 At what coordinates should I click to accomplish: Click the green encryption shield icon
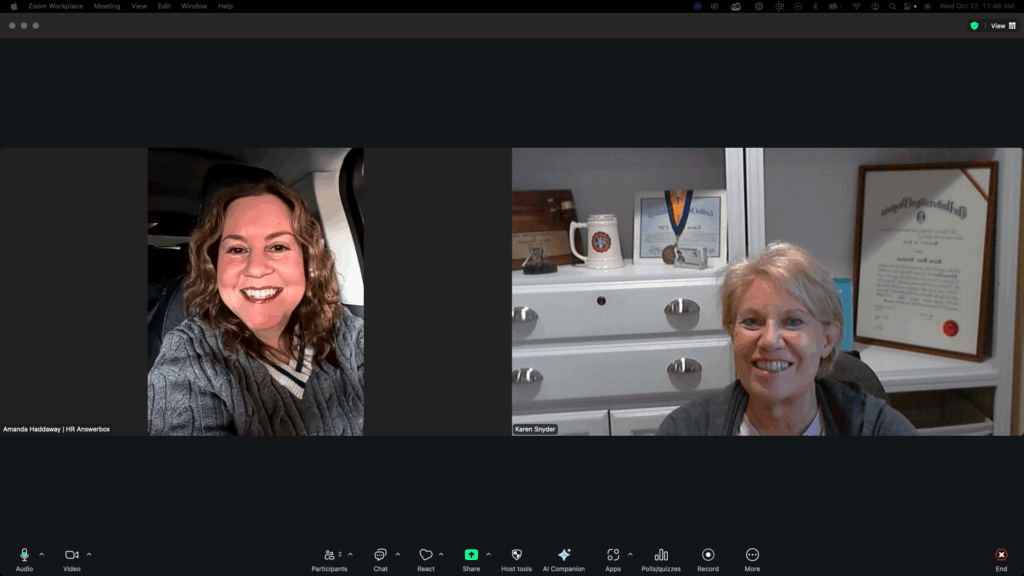974,26
